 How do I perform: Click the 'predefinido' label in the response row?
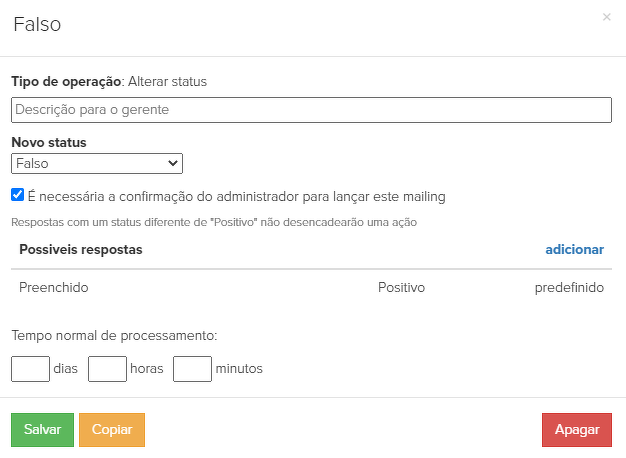(x=569, y=287)
